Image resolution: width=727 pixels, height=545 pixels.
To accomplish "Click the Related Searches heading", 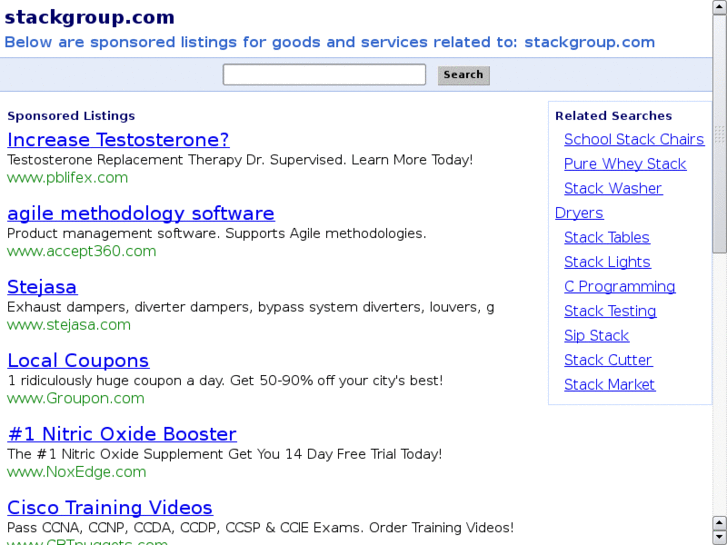I will 613,115.
